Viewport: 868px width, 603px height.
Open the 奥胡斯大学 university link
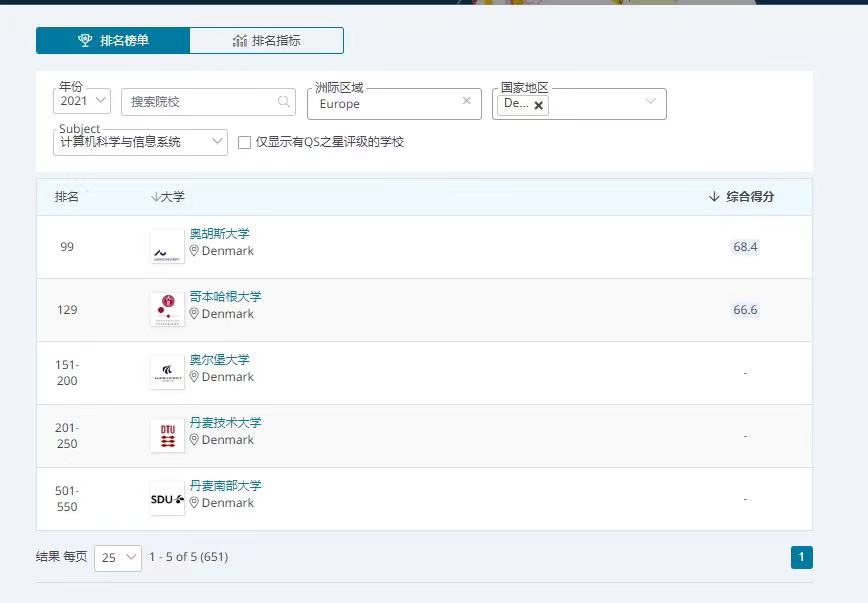click(219, 234)
